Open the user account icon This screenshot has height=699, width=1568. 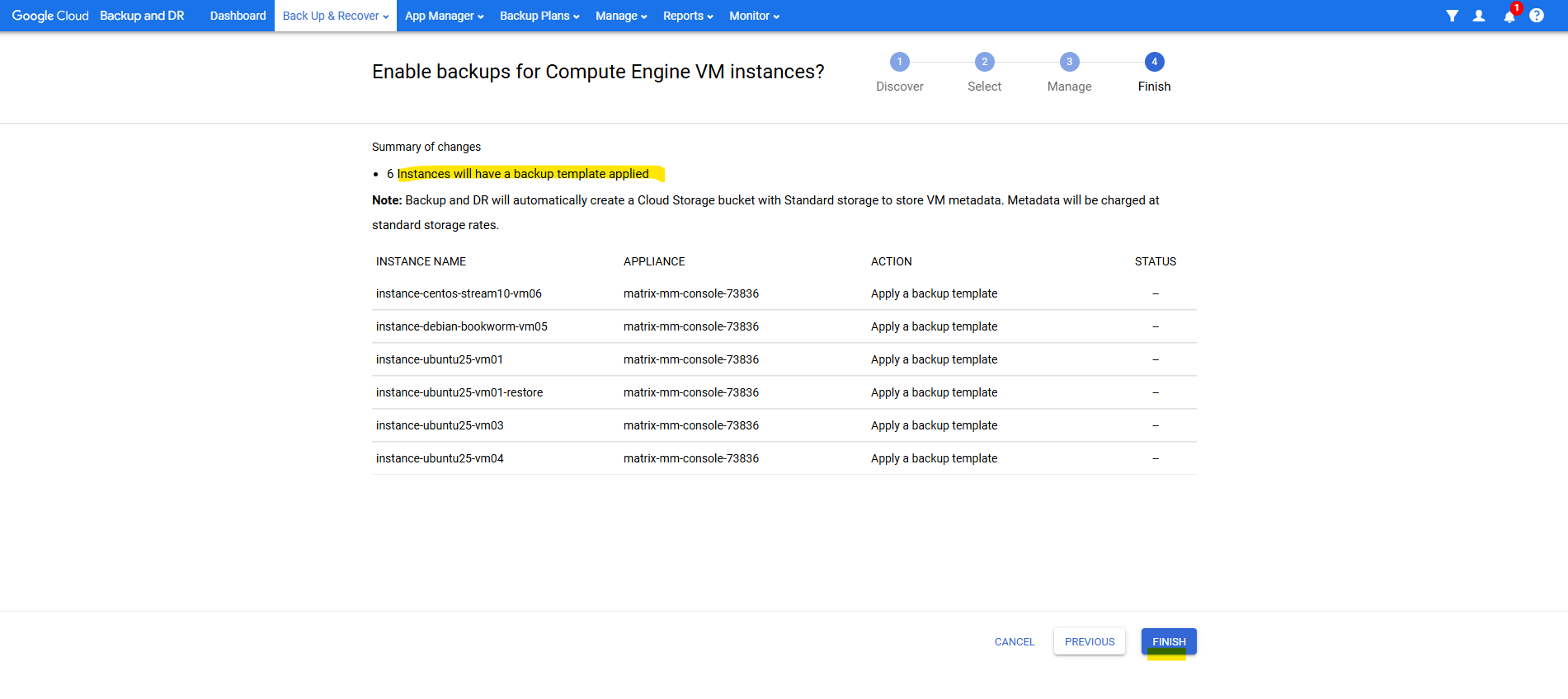(1479, 16)
